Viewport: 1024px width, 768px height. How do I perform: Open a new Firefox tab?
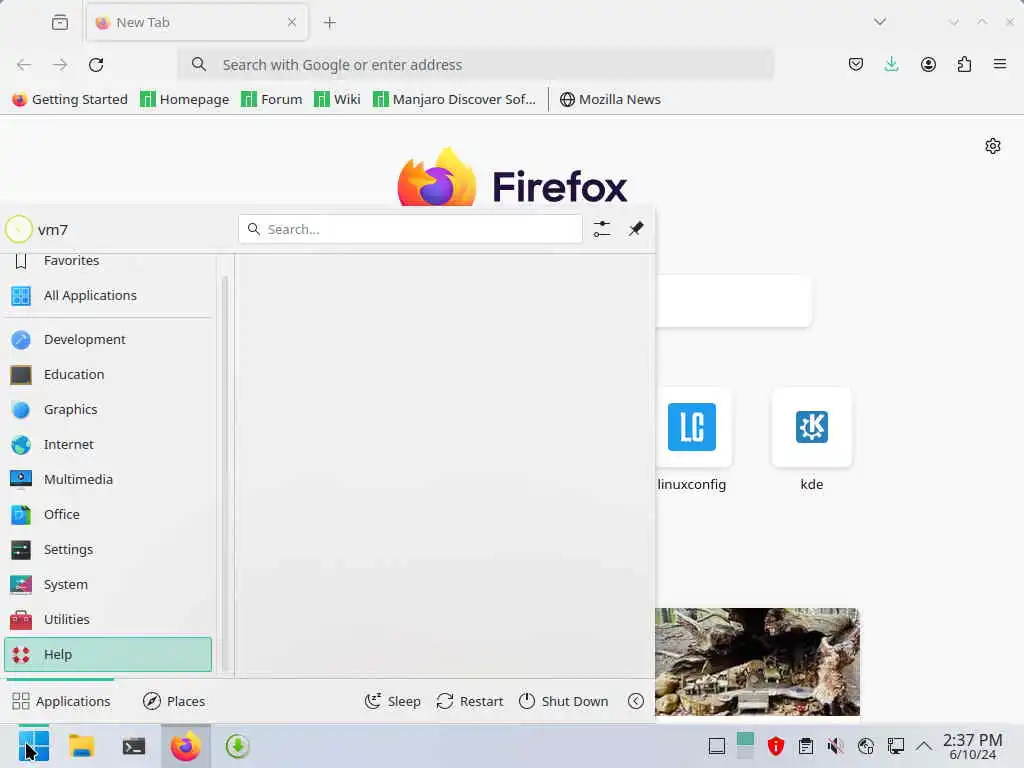tap(329, 22)
